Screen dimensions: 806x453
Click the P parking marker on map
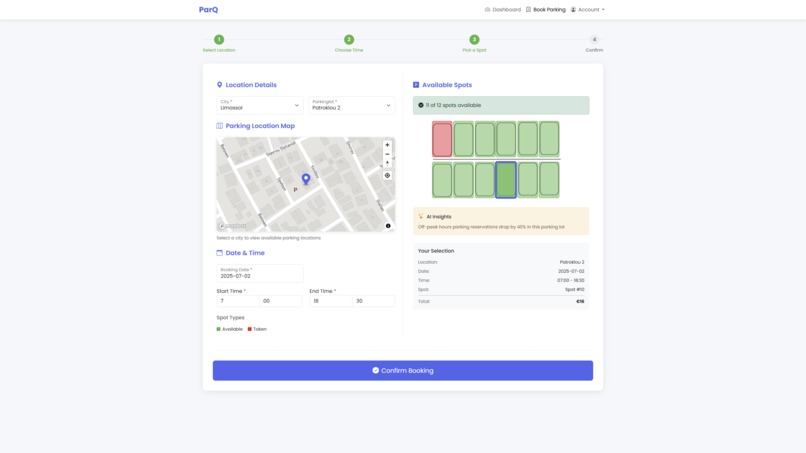coord(295,190)
